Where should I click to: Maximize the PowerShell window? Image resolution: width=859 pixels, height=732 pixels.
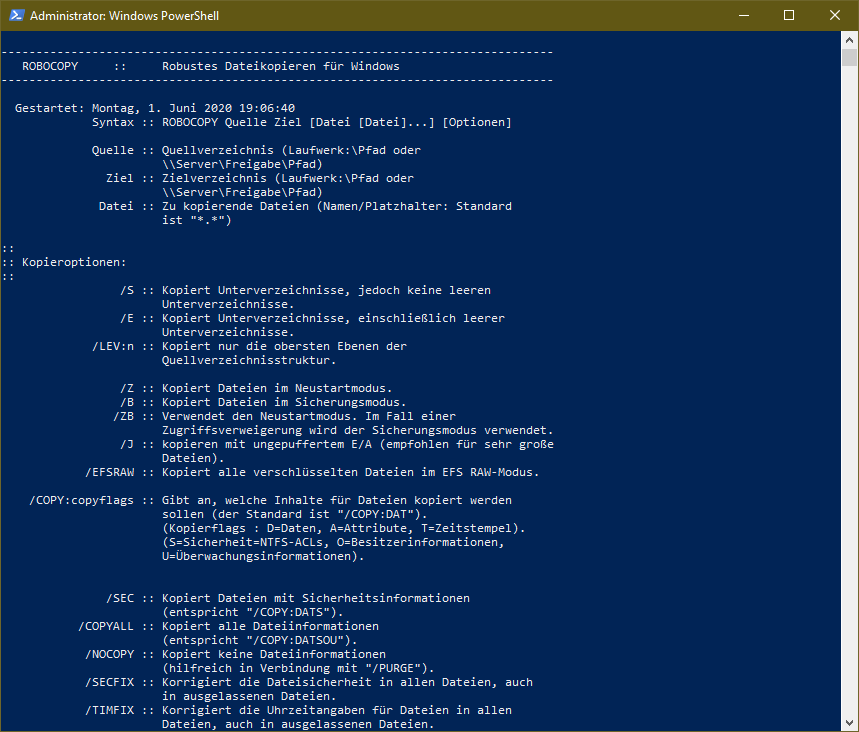point(789,15)
